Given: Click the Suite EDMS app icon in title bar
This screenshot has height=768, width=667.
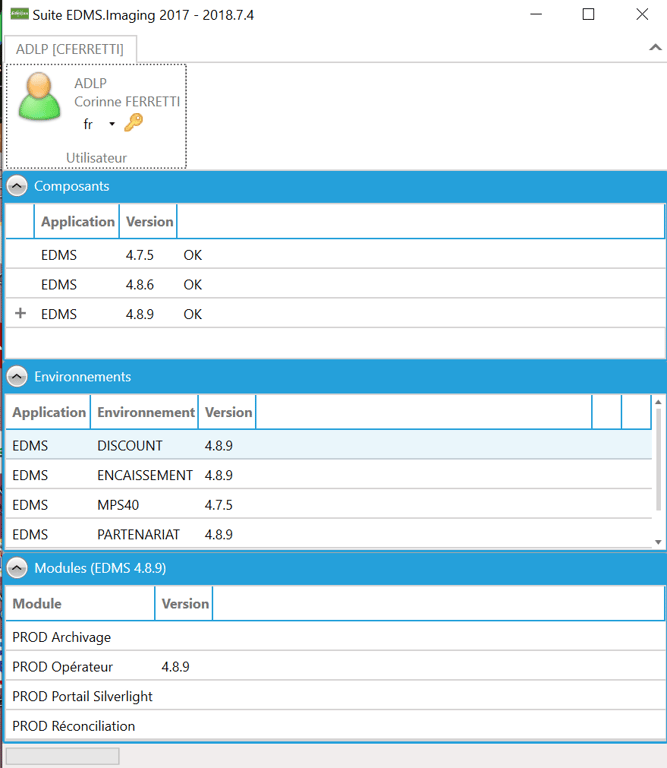Looking at the screenshot, I should [20, 14].
